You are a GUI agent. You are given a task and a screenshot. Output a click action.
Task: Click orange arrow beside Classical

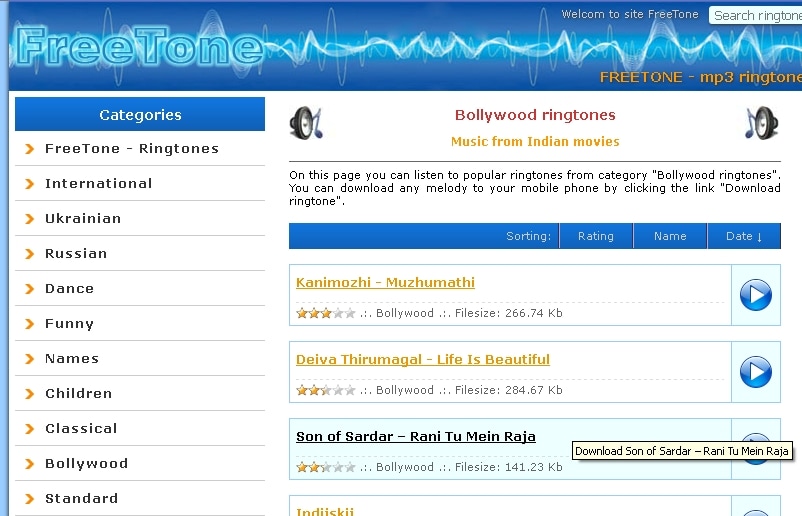coord(30,429)
